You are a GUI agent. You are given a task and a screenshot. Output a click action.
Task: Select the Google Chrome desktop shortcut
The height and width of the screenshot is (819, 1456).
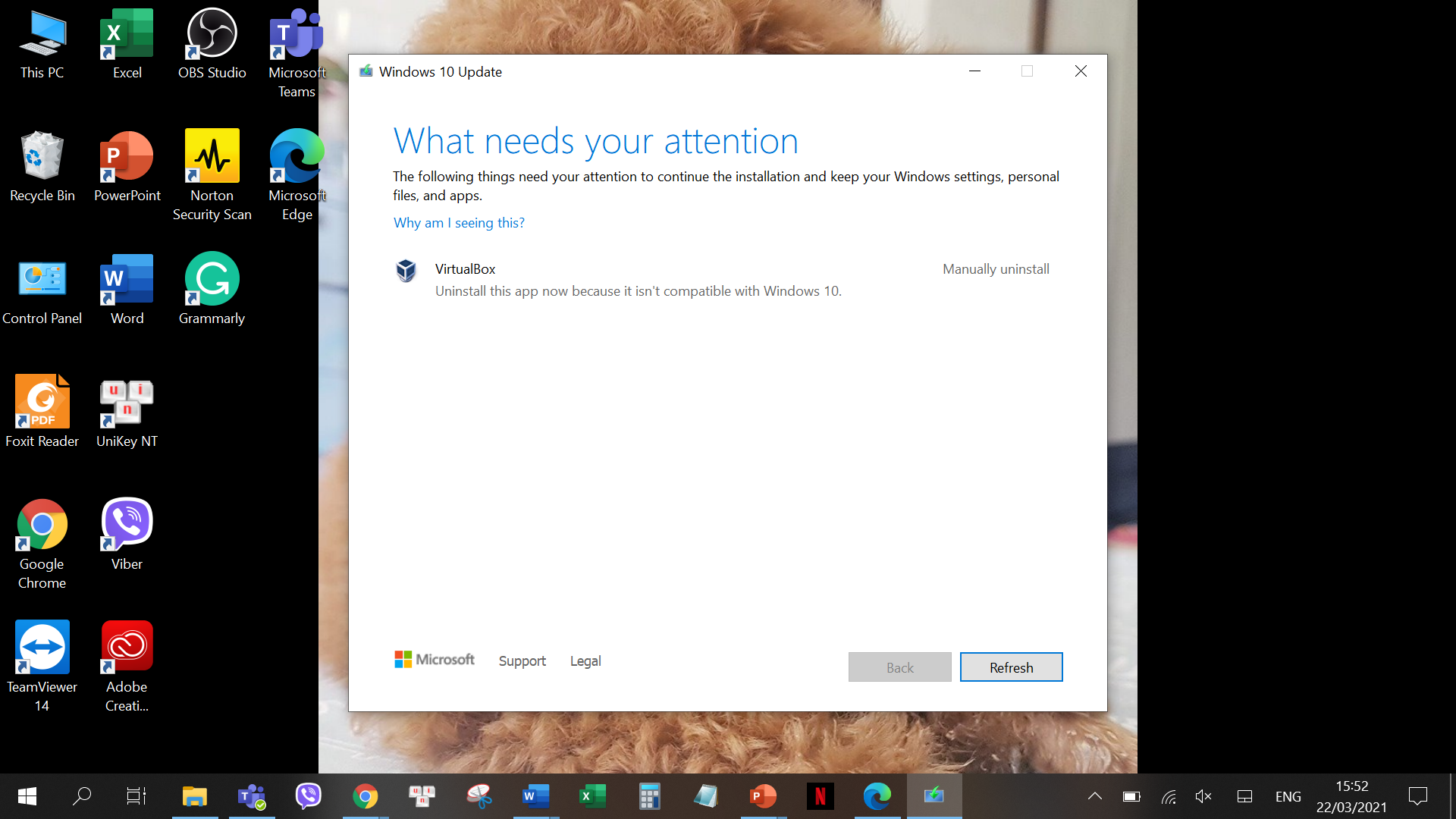42,544
